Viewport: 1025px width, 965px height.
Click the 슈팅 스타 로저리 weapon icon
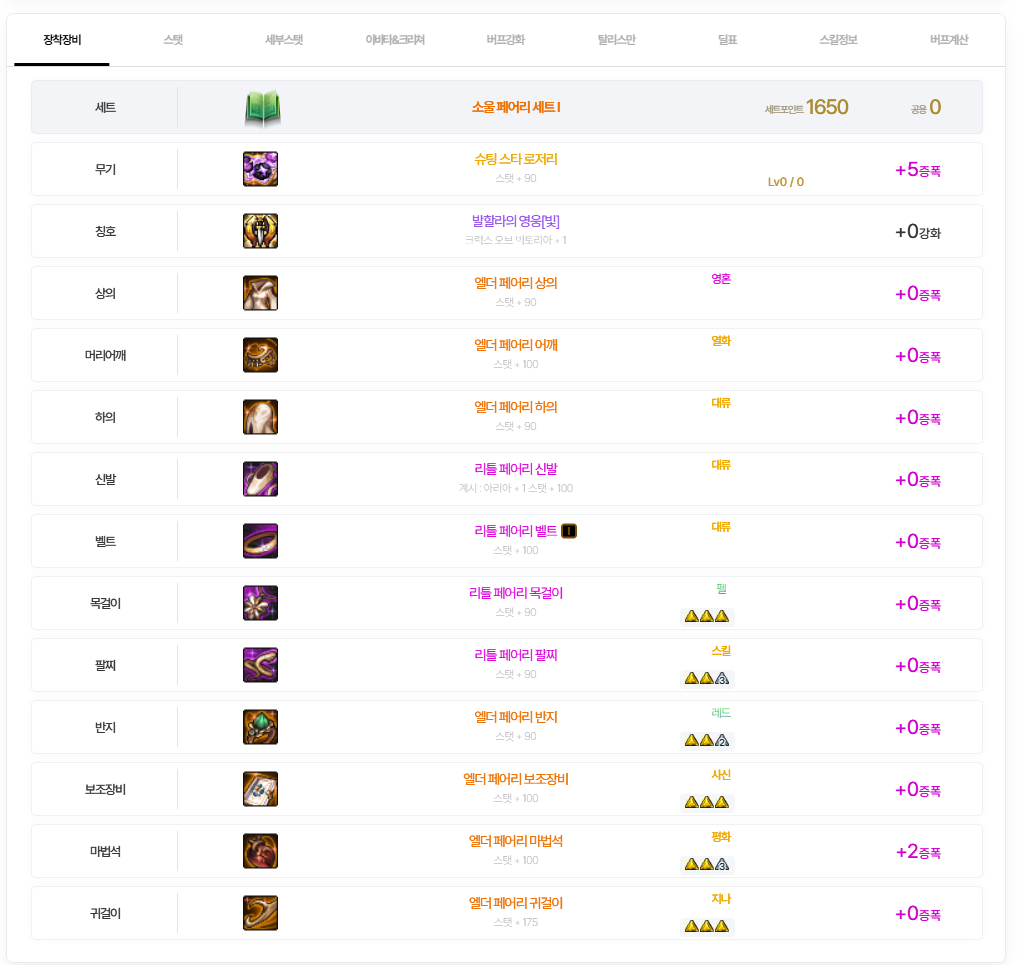[260, 169]
